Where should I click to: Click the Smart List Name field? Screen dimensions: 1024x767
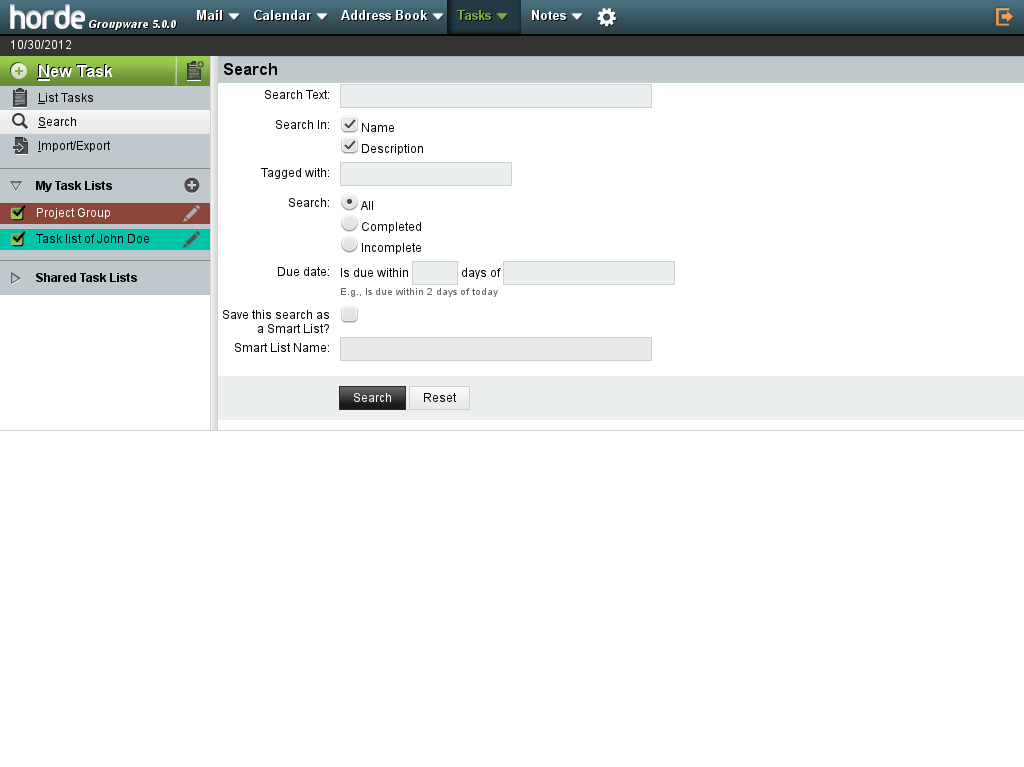click(x=496, y=349)
